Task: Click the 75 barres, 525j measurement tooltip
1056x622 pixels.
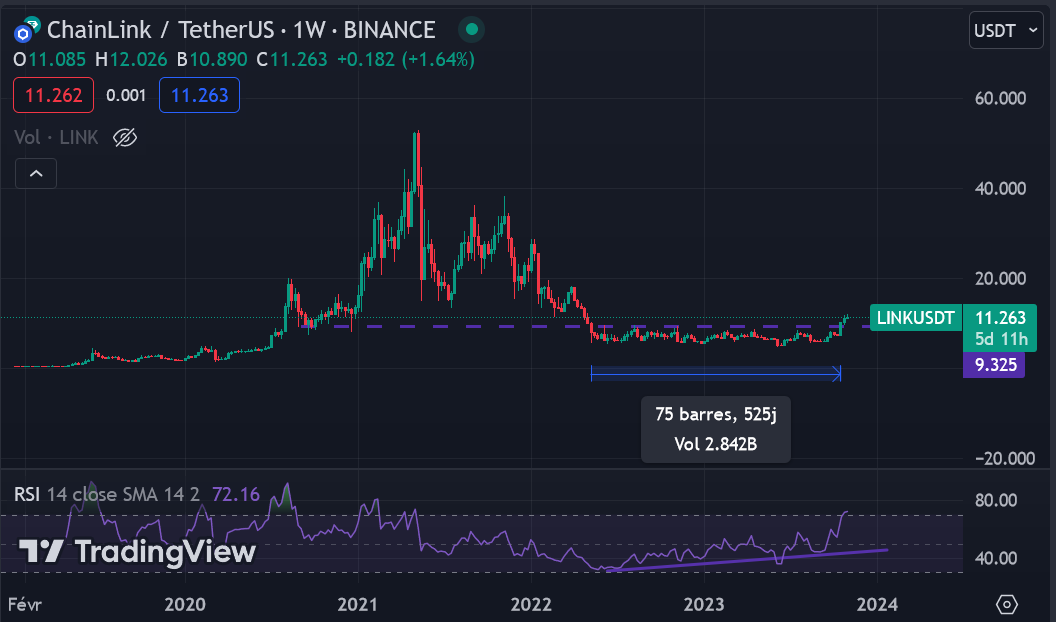Action: tap(715, 429)
